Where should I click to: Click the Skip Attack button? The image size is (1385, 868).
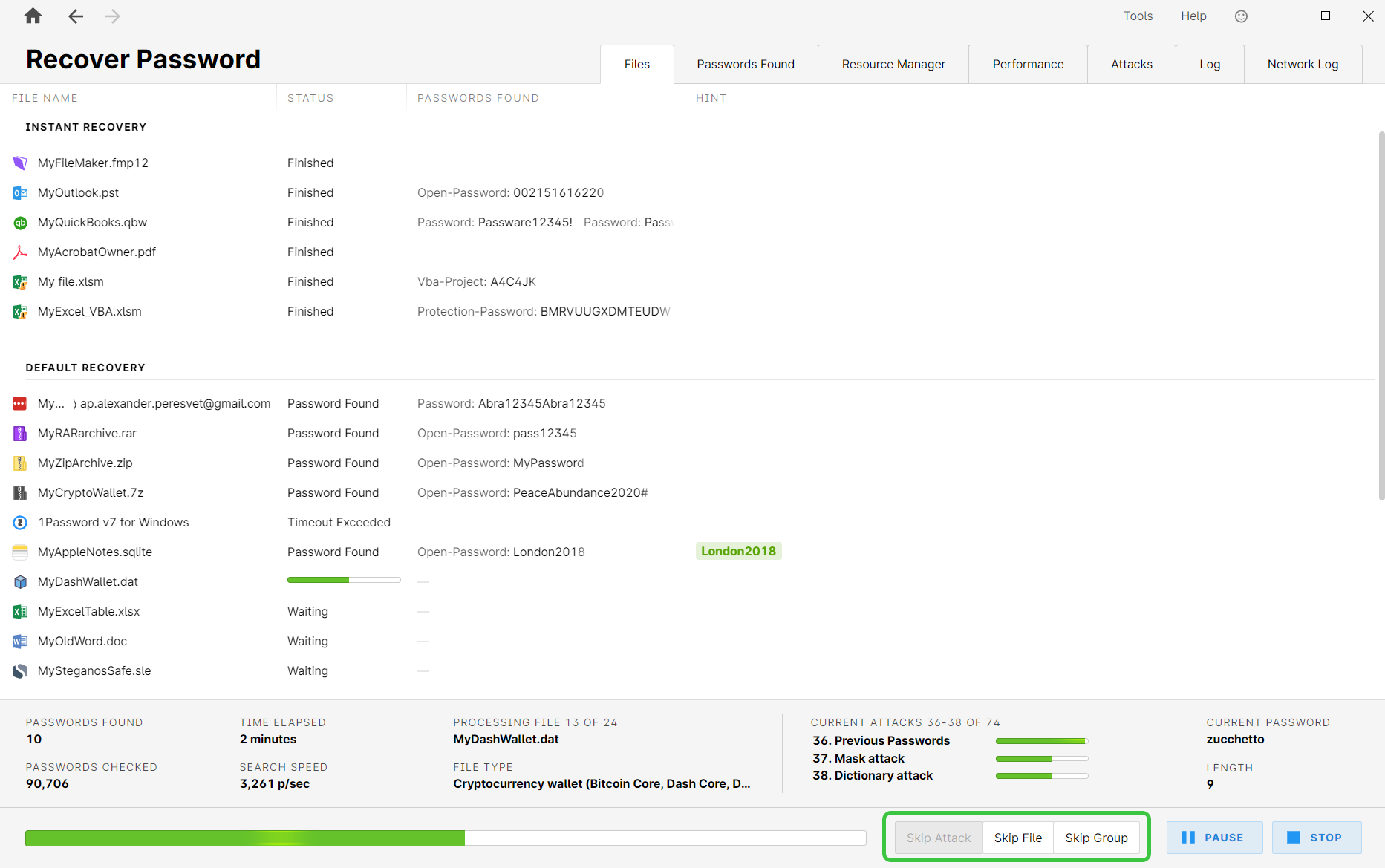click(x=939, y=838)
